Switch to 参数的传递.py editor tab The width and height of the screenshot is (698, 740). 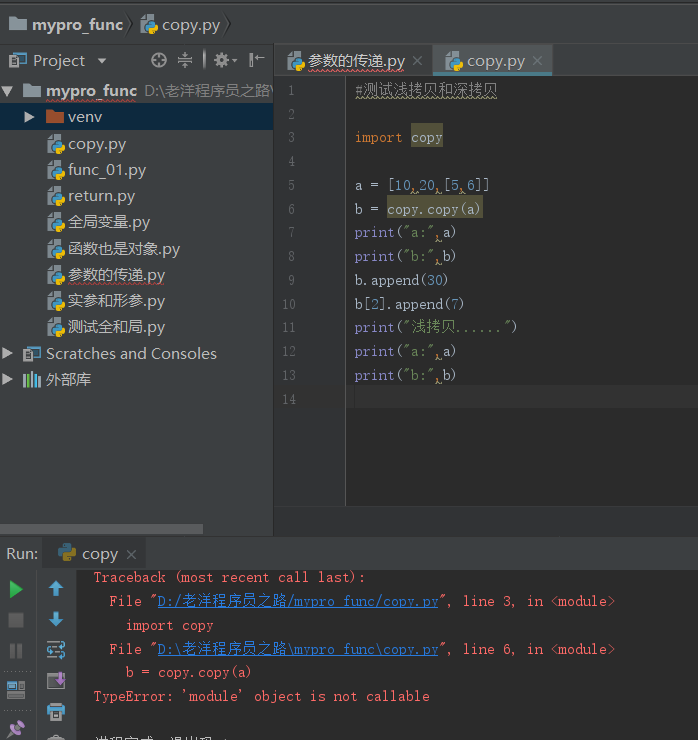356,61
